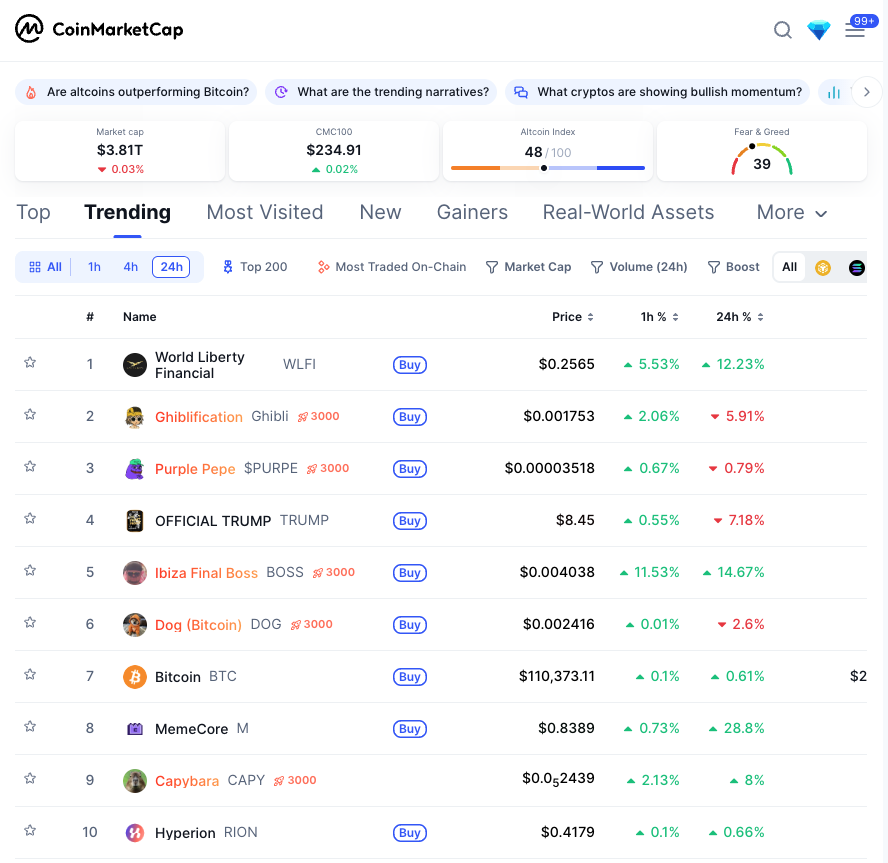Ask 'What are the trending narratives?'
Screen dimensions: 888x863
point(381,92)
